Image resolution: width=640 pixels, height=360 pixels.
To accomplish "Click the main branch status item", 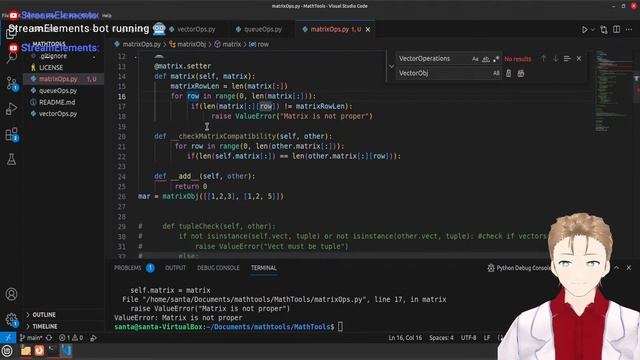I will click(31, 338).
